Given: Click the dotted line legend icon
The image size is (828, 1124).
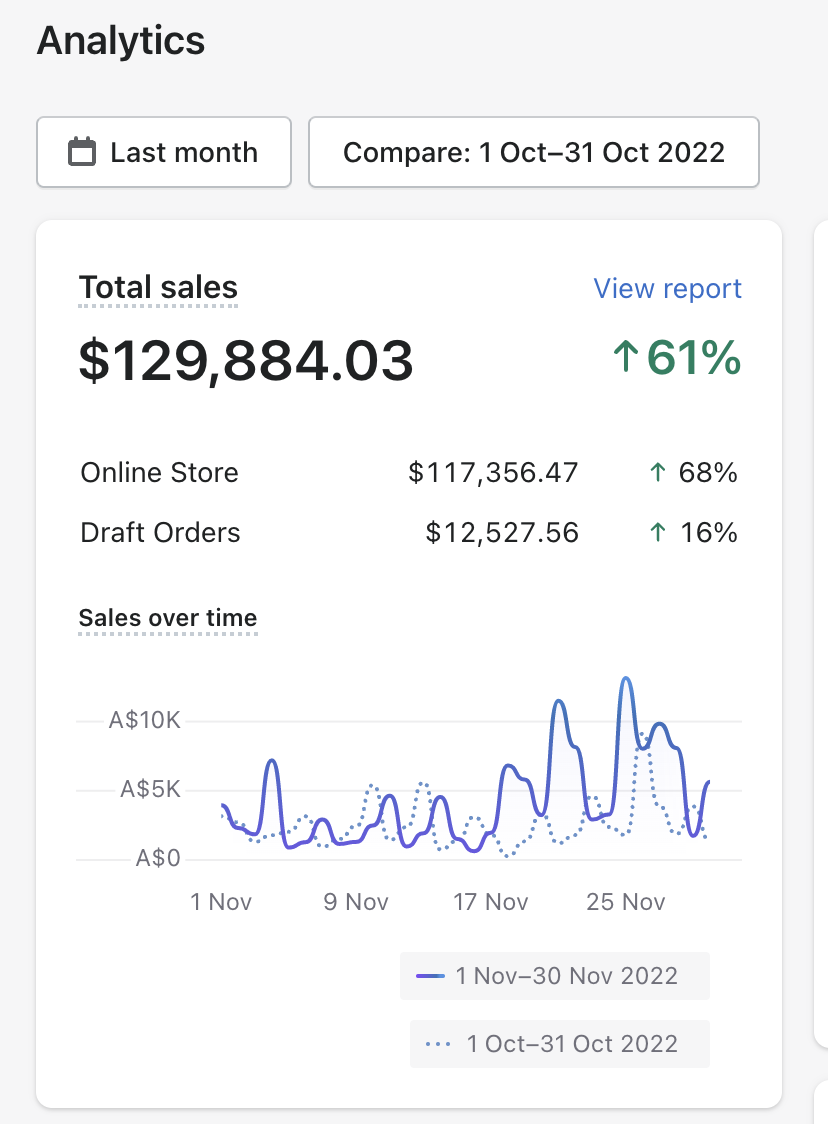Looking at the screenshot, I should [437, 1044].
